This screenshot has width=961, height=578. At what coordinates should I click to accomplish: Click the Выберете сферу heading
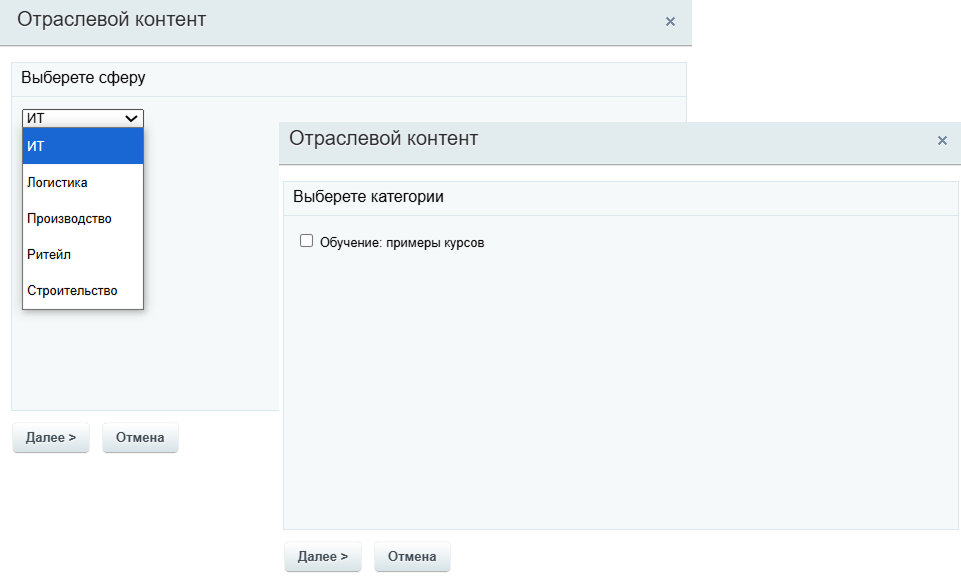(x=83, y=78)
